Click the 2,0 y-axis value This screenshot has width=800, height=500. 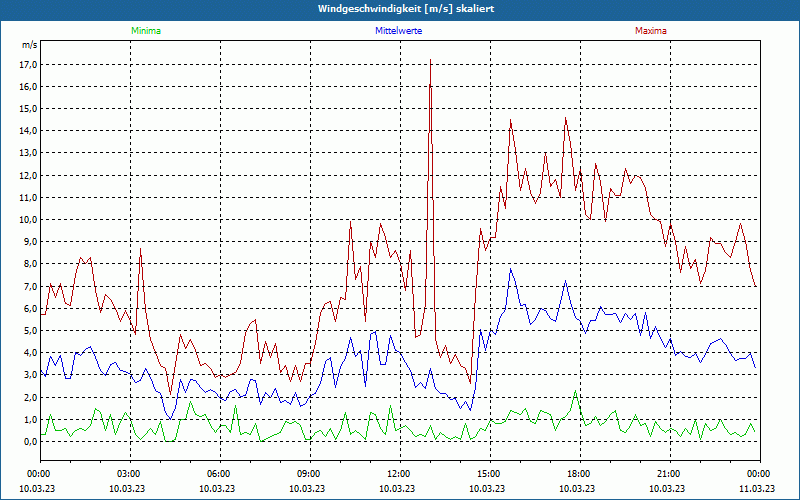(x=28, y=397)
